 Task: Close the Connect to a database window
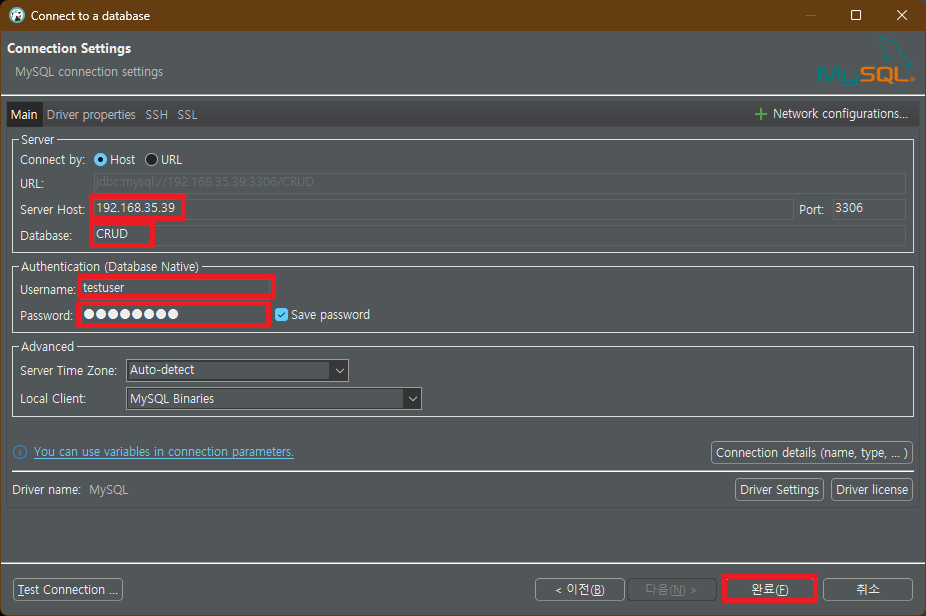tap(901, 15)
